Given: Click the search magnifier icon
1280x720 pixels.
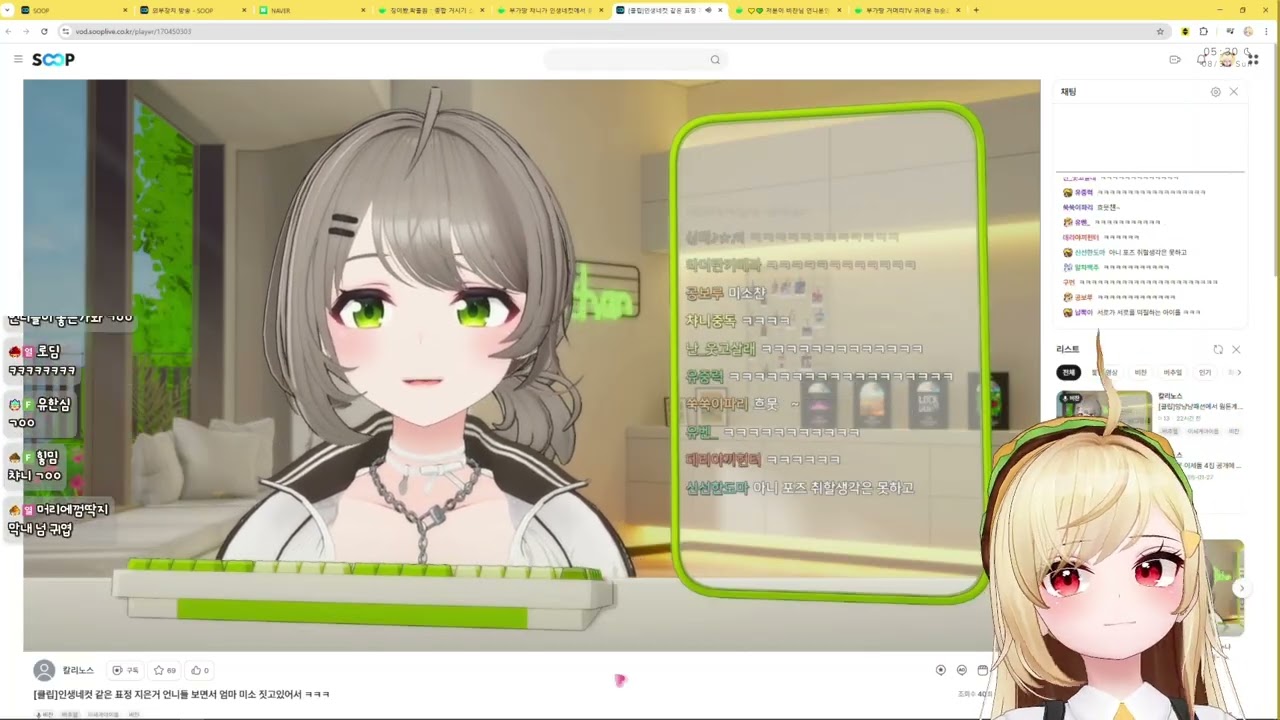Looking at the screenshot, I should (715, 60).
